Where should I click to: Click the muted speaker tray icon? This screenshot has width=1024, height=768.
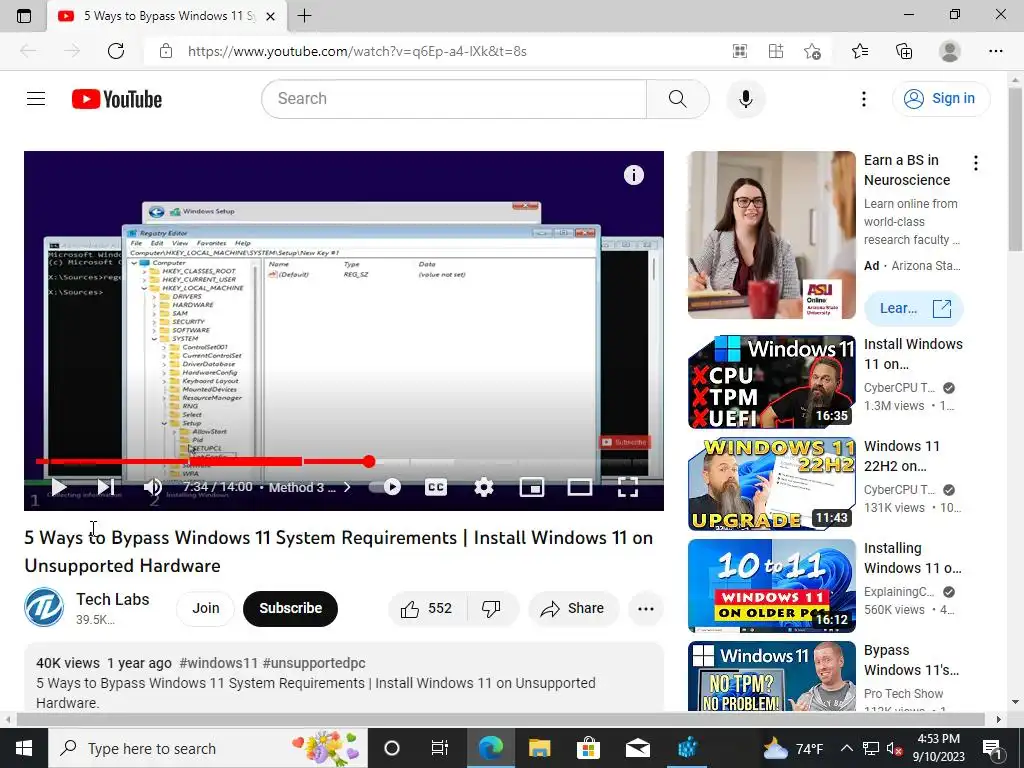tap(895, 748)
